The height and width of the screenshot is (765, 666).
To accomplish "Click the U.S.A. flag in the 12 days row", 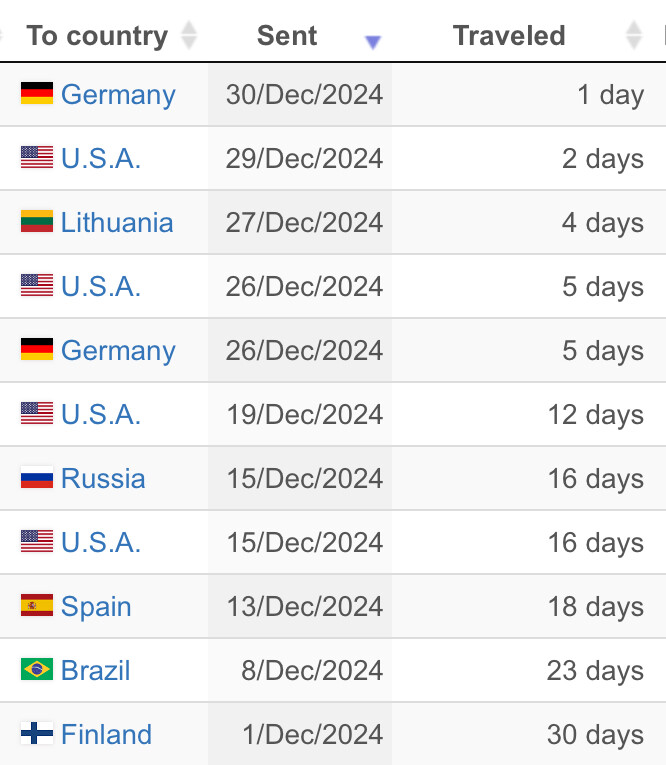I will click(37, 414).
